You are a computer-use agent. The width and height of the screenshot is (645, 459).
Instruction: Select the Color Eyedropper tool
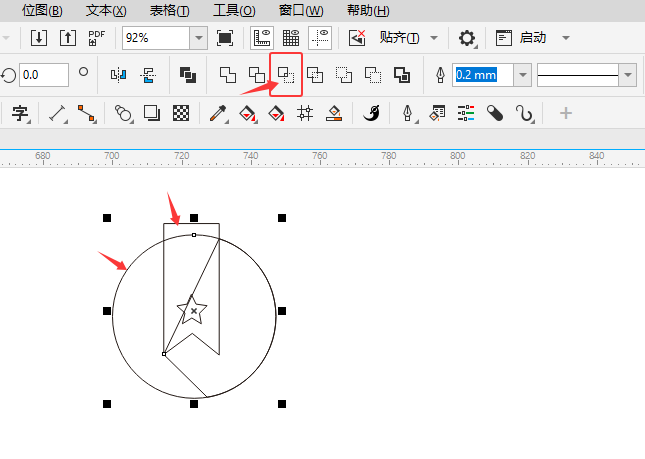218,113
